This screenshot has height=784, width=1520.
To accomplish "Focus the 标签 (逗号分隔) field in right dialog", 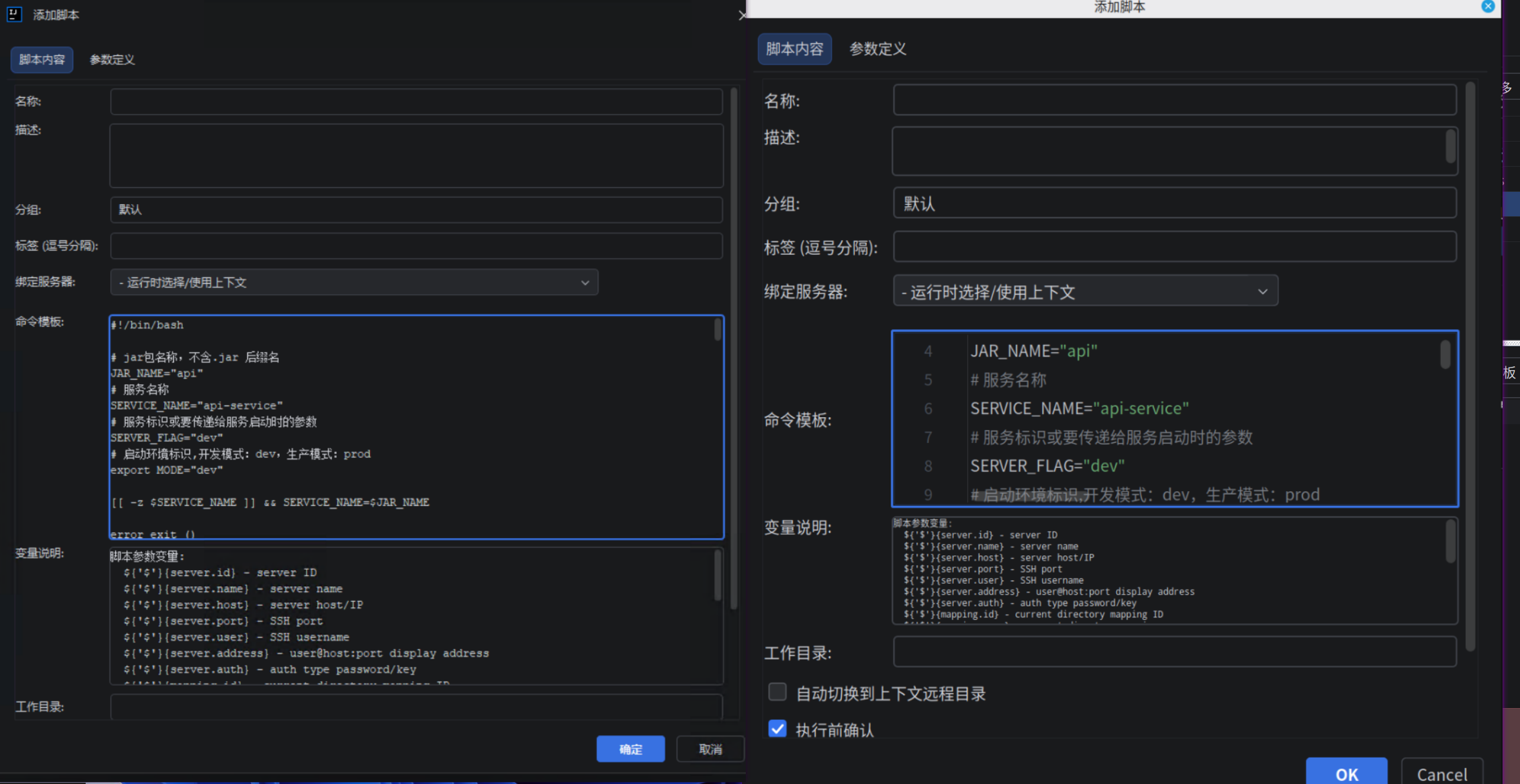I will click(1175, 247).
